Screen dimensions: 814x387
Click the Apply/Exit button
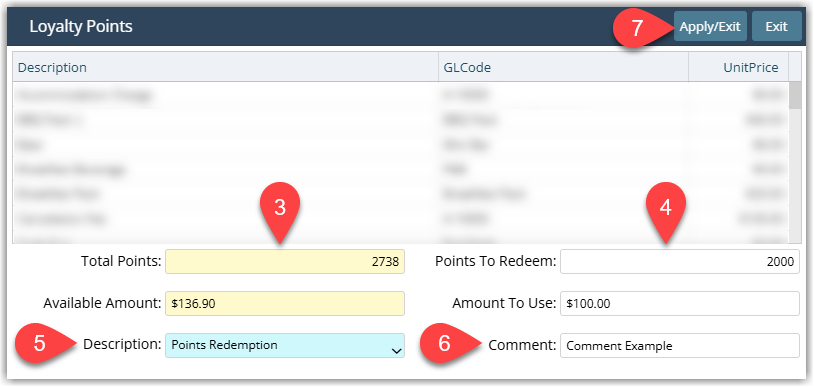pyautogui.click(x=710, y=26)
